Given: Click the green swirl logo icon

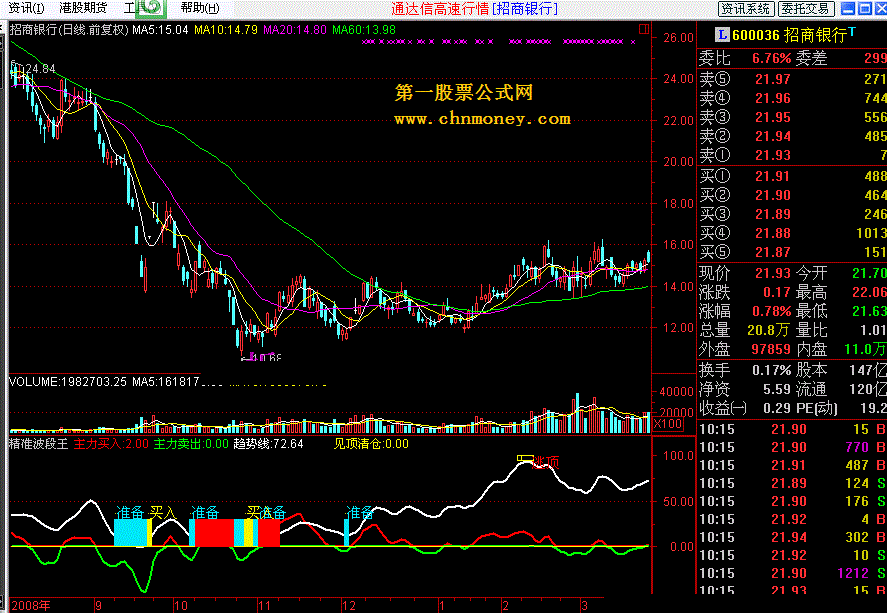Looking at the screenshot, I should [x=151, y=7].
